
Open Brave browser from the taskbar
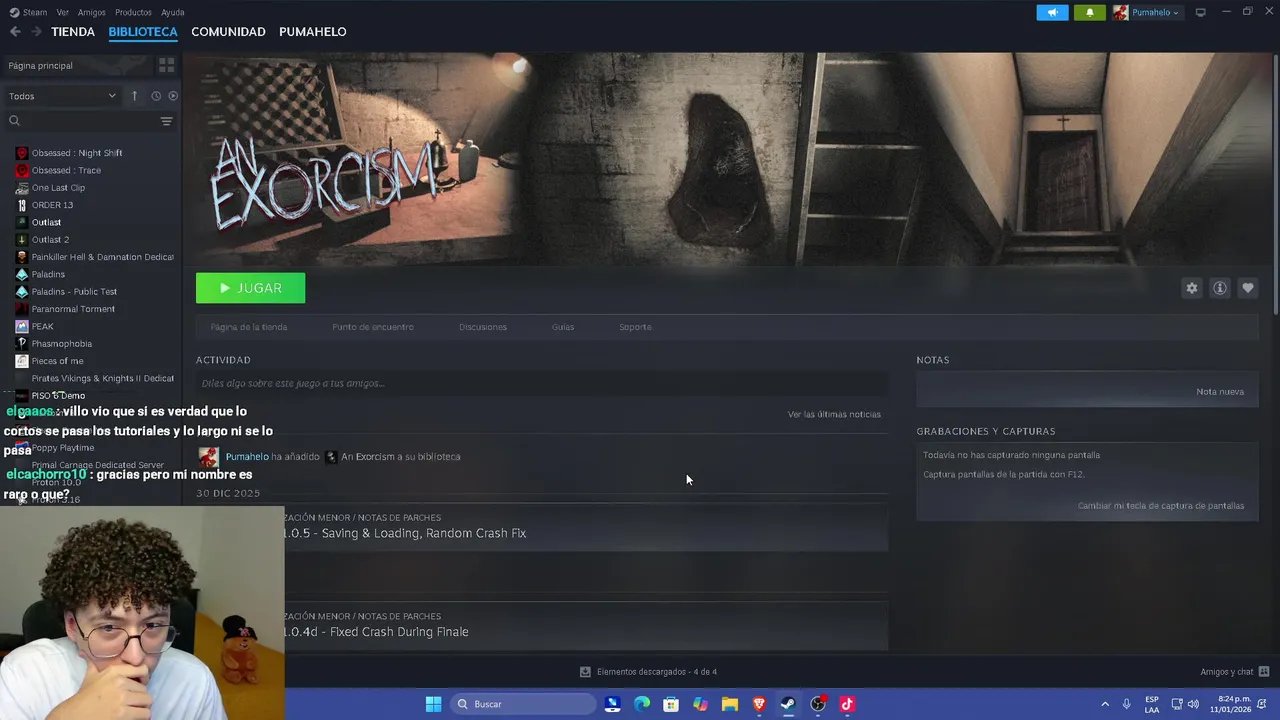coord(759,704)
